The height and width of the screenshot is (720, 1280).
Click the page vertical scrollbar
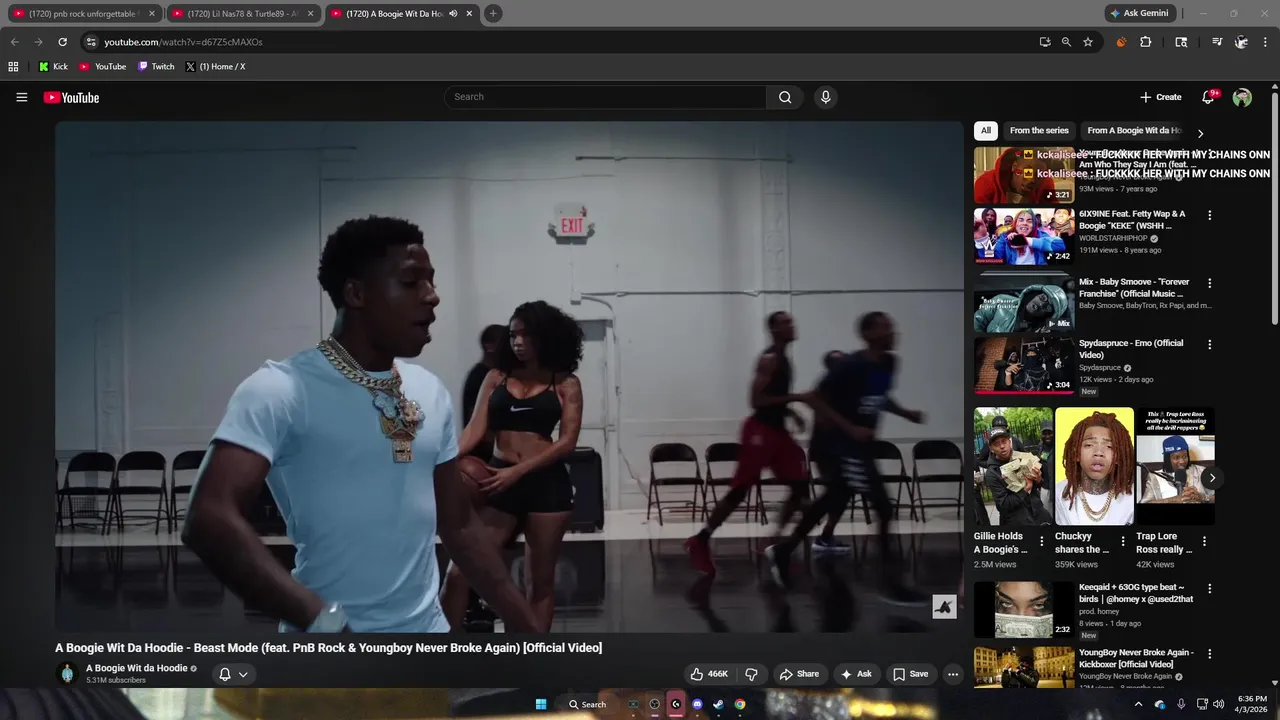point(1275,210)
